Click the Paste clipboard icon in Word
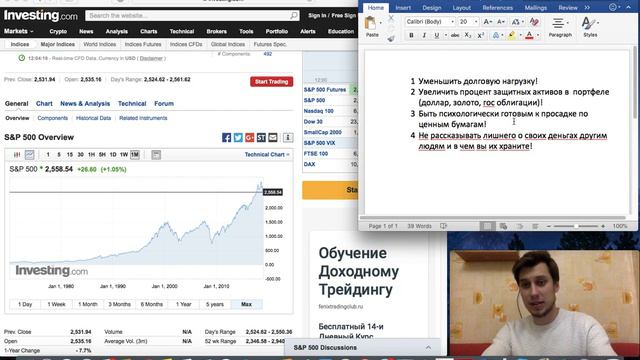640x360 pixels. (371, 23)
